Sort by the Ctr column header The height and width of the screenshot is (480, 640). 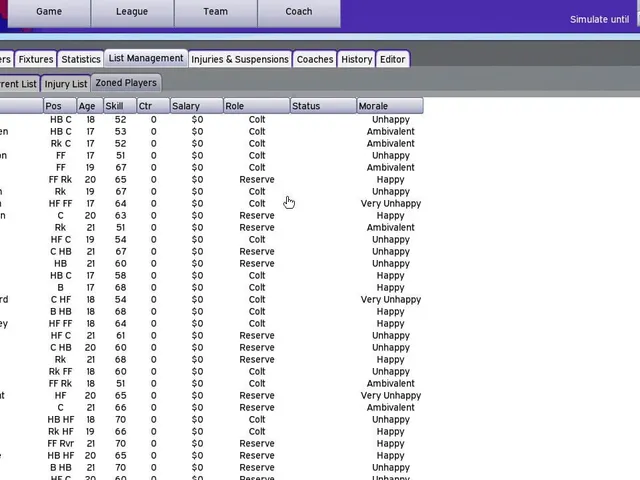(153, 106)
